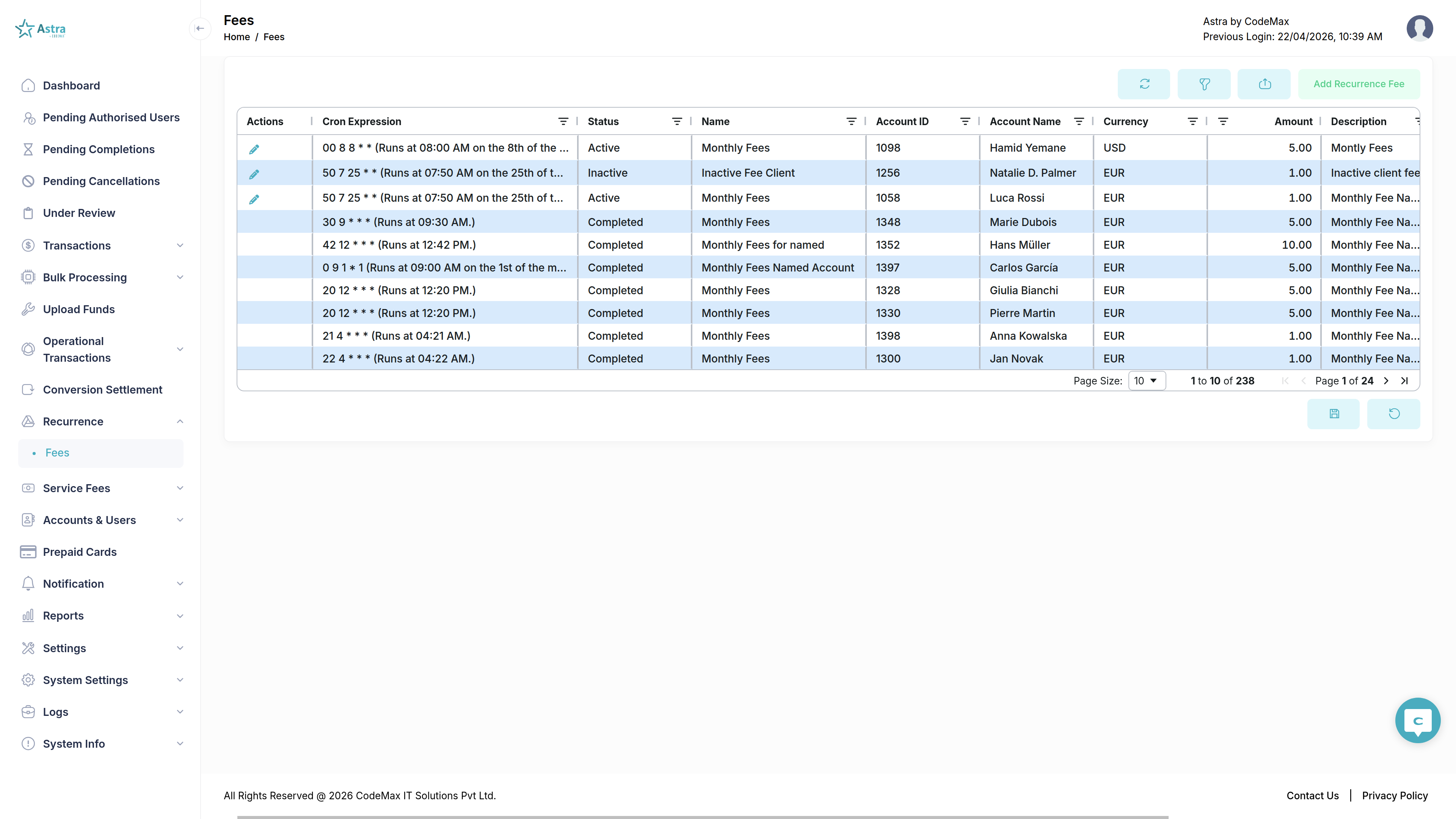
Task: Jump to last page arrow
Action: 1404,381
